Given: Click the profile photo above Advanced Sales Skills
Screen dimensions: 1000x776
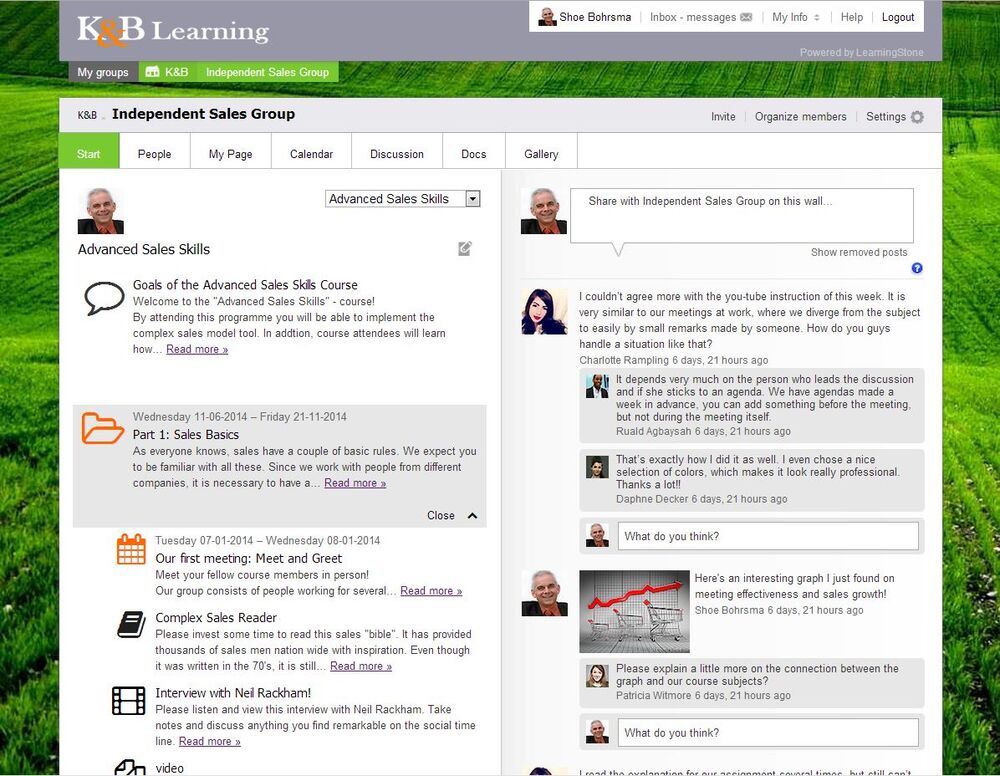Looking at the screenshot, I should coord(101,210).
